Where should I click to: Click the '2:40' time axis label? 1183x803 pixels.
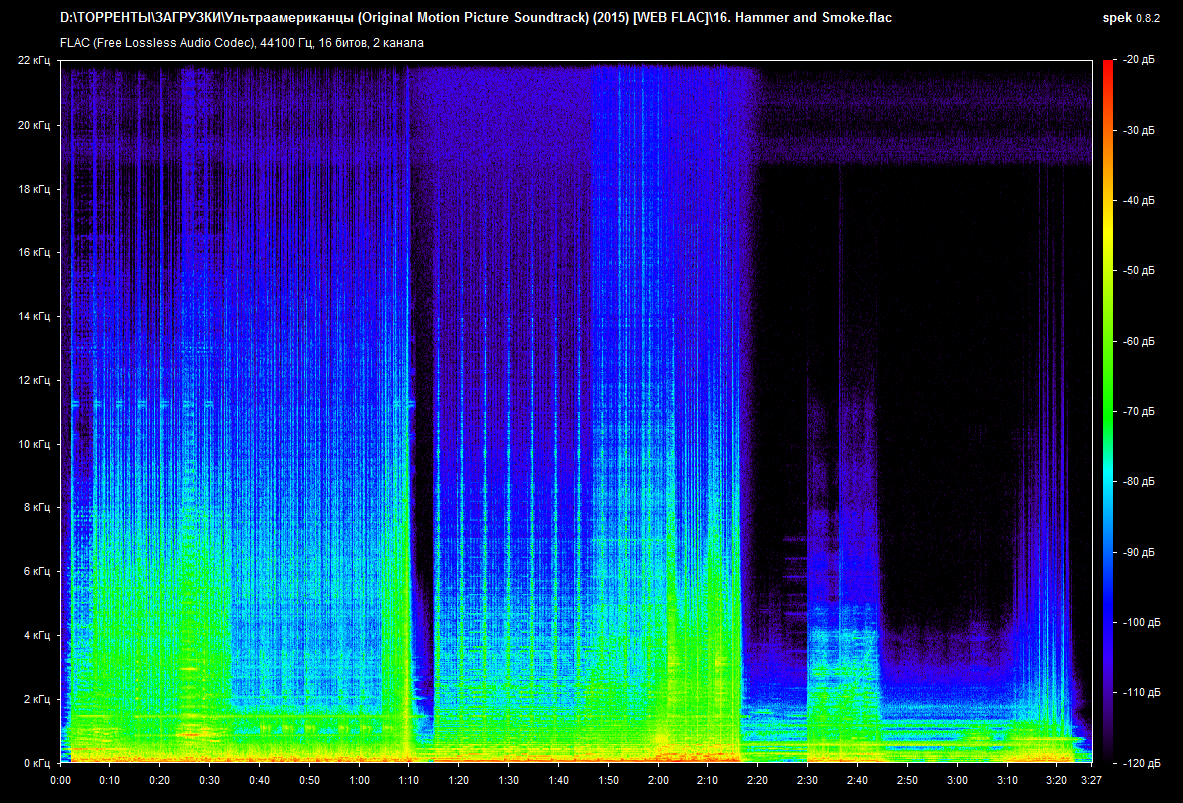pos(857,780)
